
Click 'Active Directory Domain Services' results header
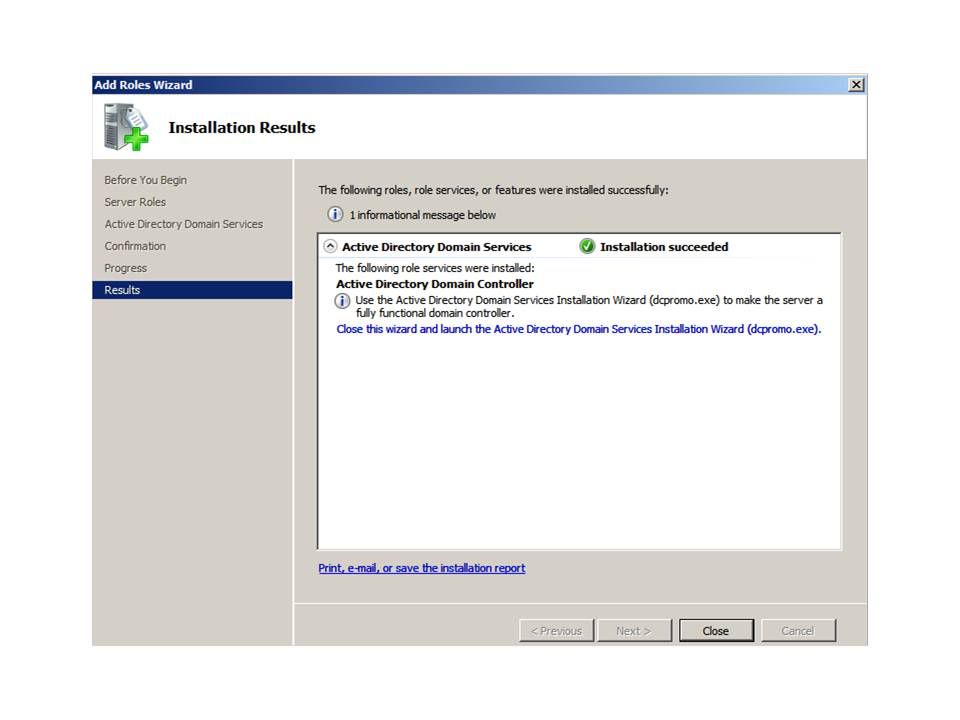[x=436, y=247]
